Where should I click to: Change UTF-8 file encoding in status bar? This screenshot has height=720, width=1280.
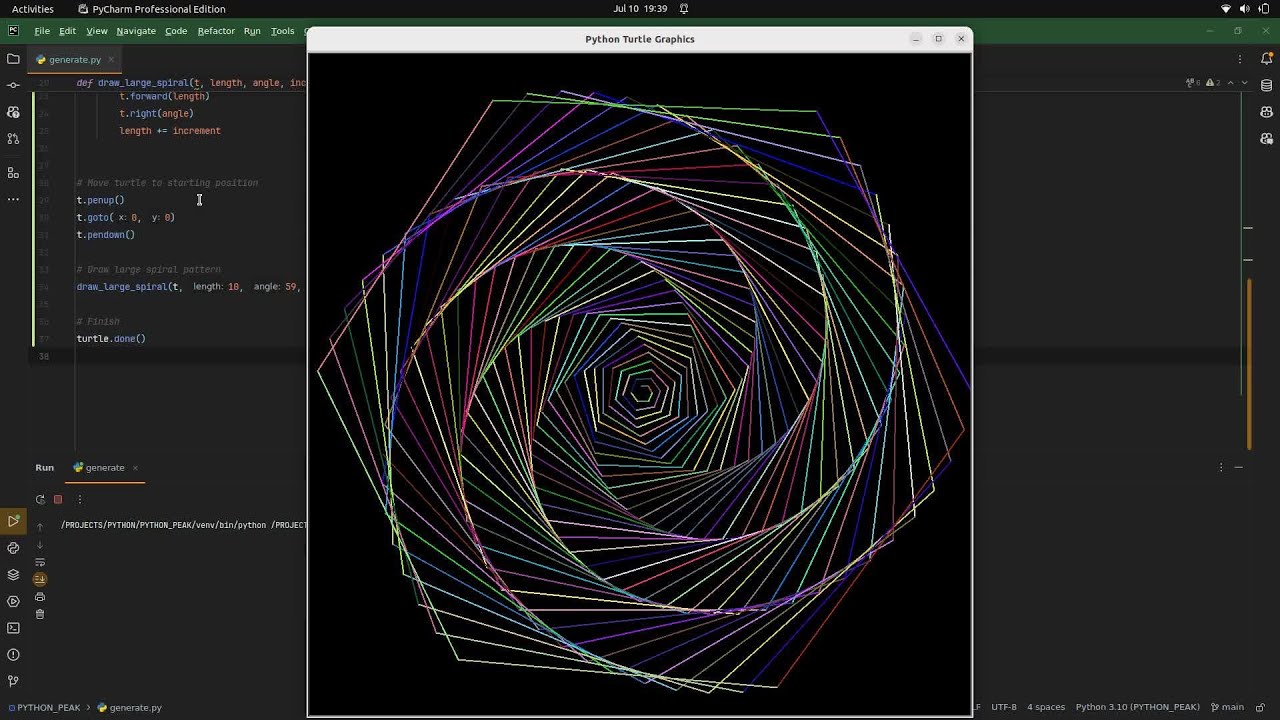point(1004,707)
